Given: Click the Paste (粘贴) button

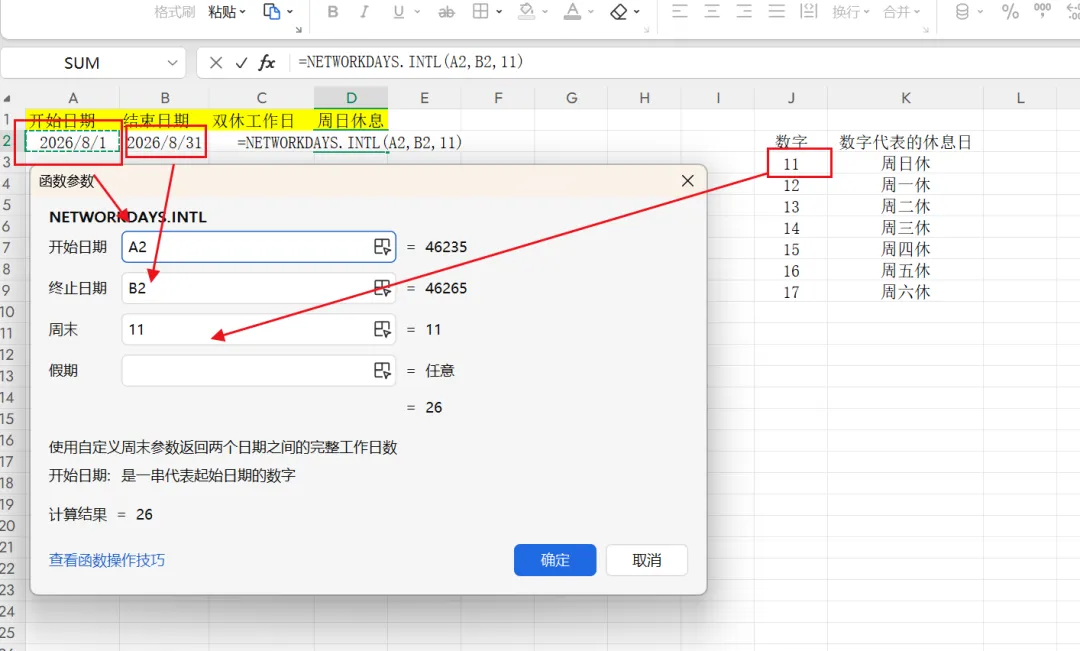Looking at the screenshot, I should coord(222,12).
